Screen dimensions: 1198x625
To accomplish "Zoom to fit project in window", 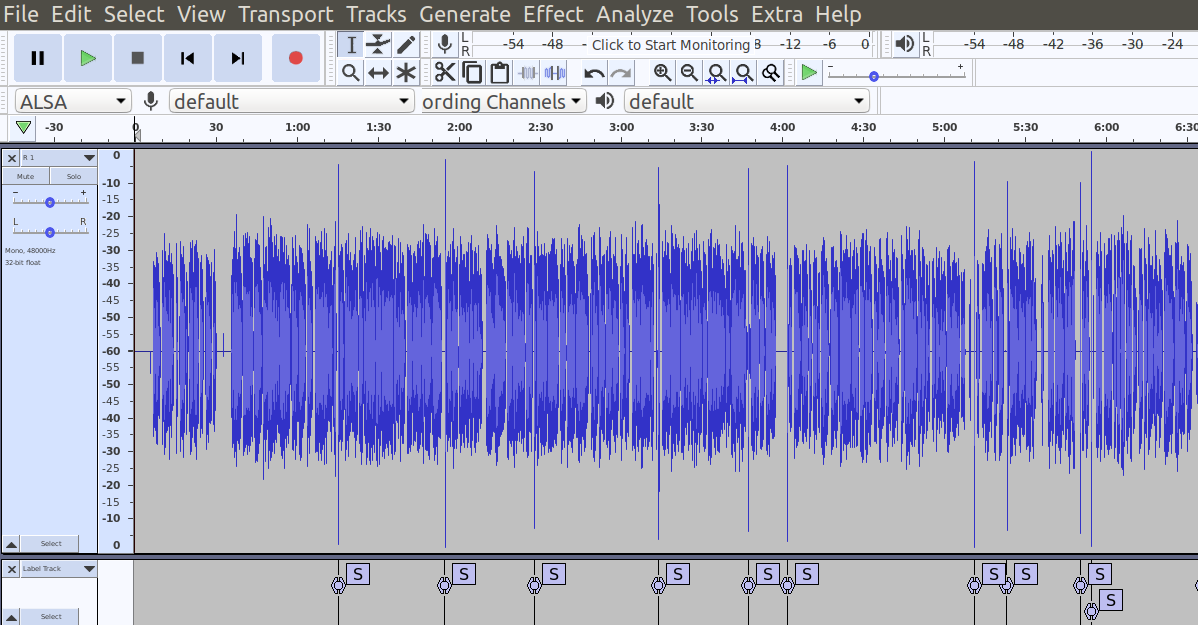I will coord(744,73).
